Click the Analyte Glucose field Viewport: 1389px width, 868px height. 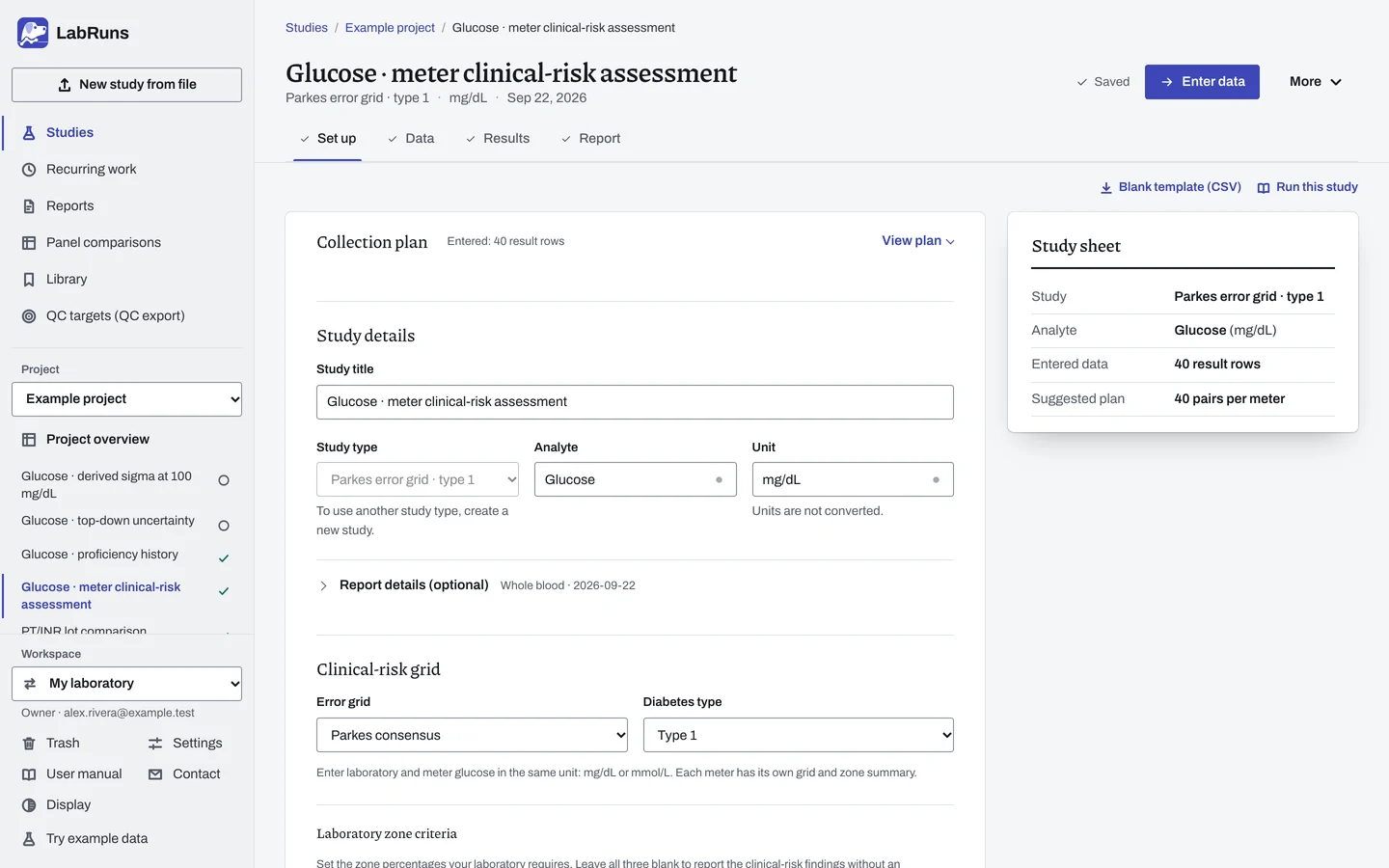point(635,479)
